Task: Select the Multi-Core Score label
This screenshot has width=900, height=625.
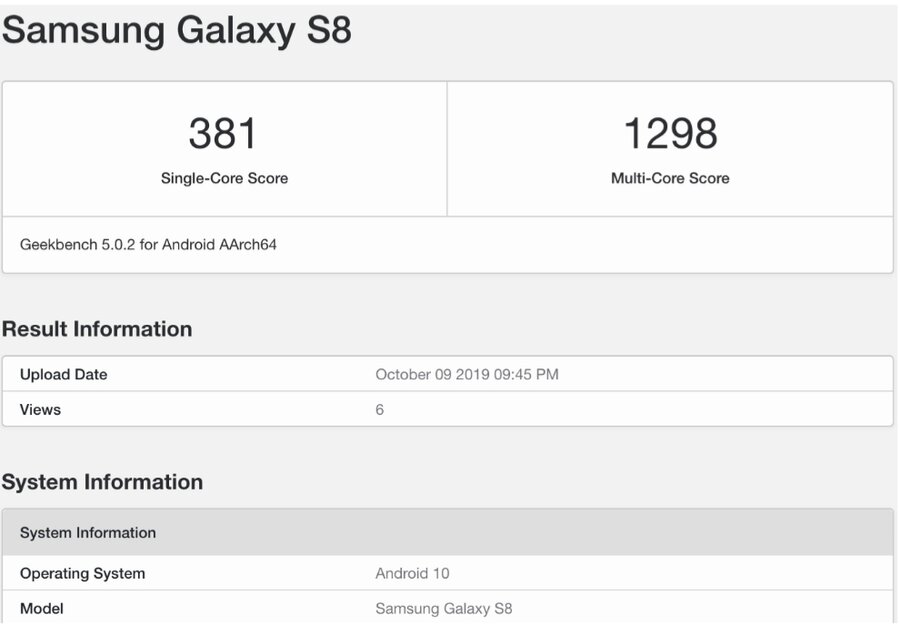Action: click(x=670, y=178)
